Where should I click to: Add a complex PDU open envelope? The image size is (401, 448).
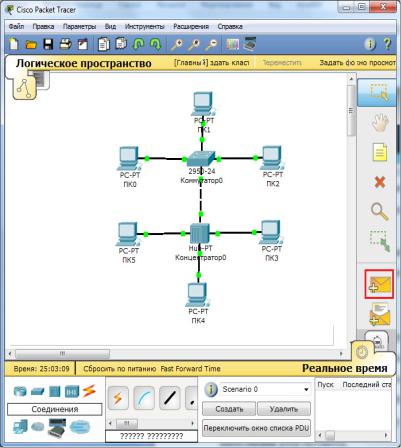pos(379,314)
